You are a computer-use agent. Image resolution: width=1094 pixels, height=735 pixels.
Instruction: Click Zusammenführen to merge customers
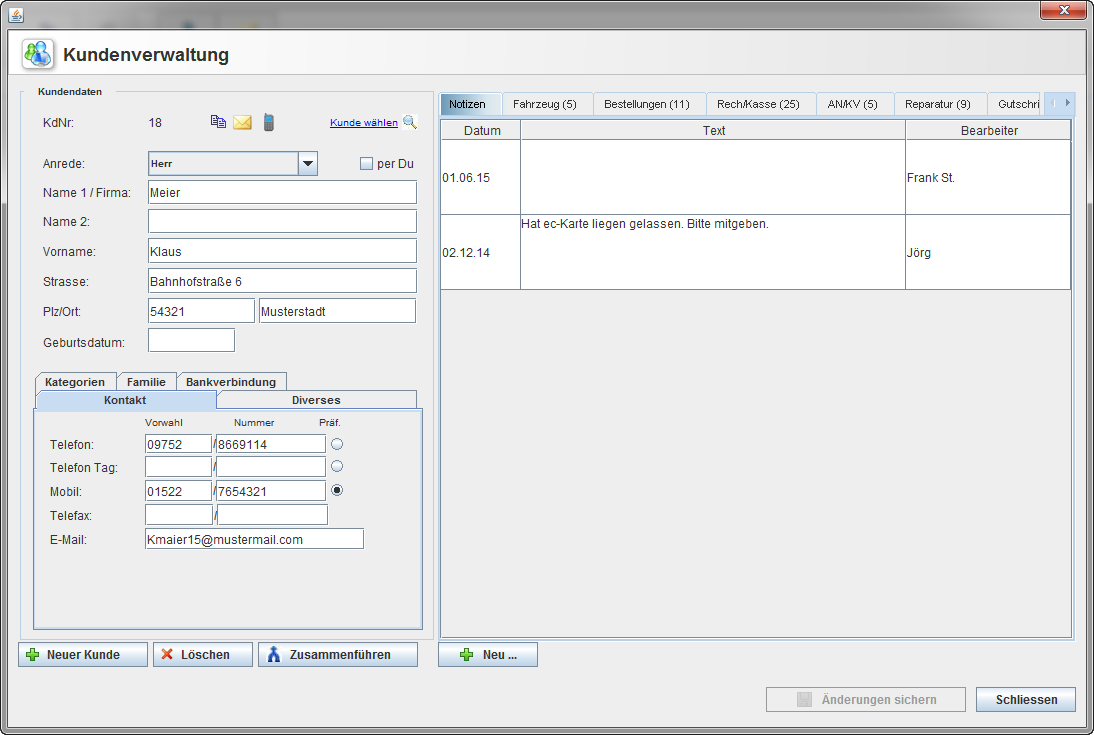338,655
